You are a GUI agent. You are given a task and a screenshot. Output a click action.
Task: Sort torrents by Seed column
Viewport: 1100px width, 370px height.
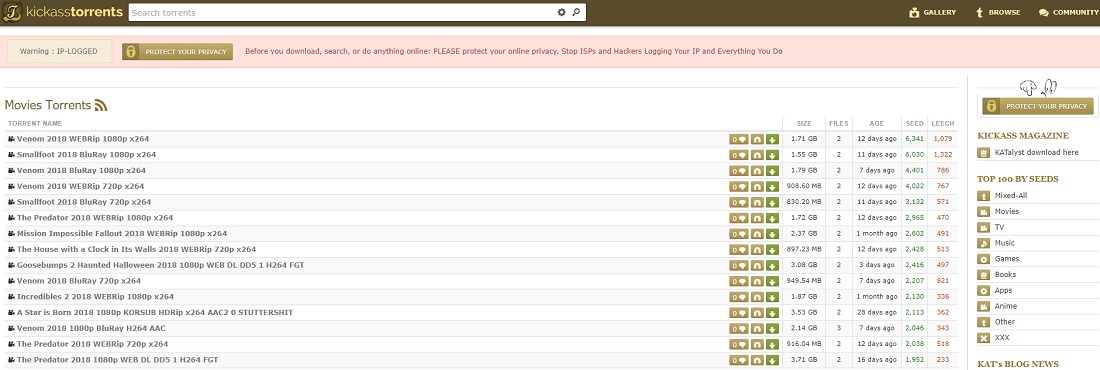(x=915, y=124)
